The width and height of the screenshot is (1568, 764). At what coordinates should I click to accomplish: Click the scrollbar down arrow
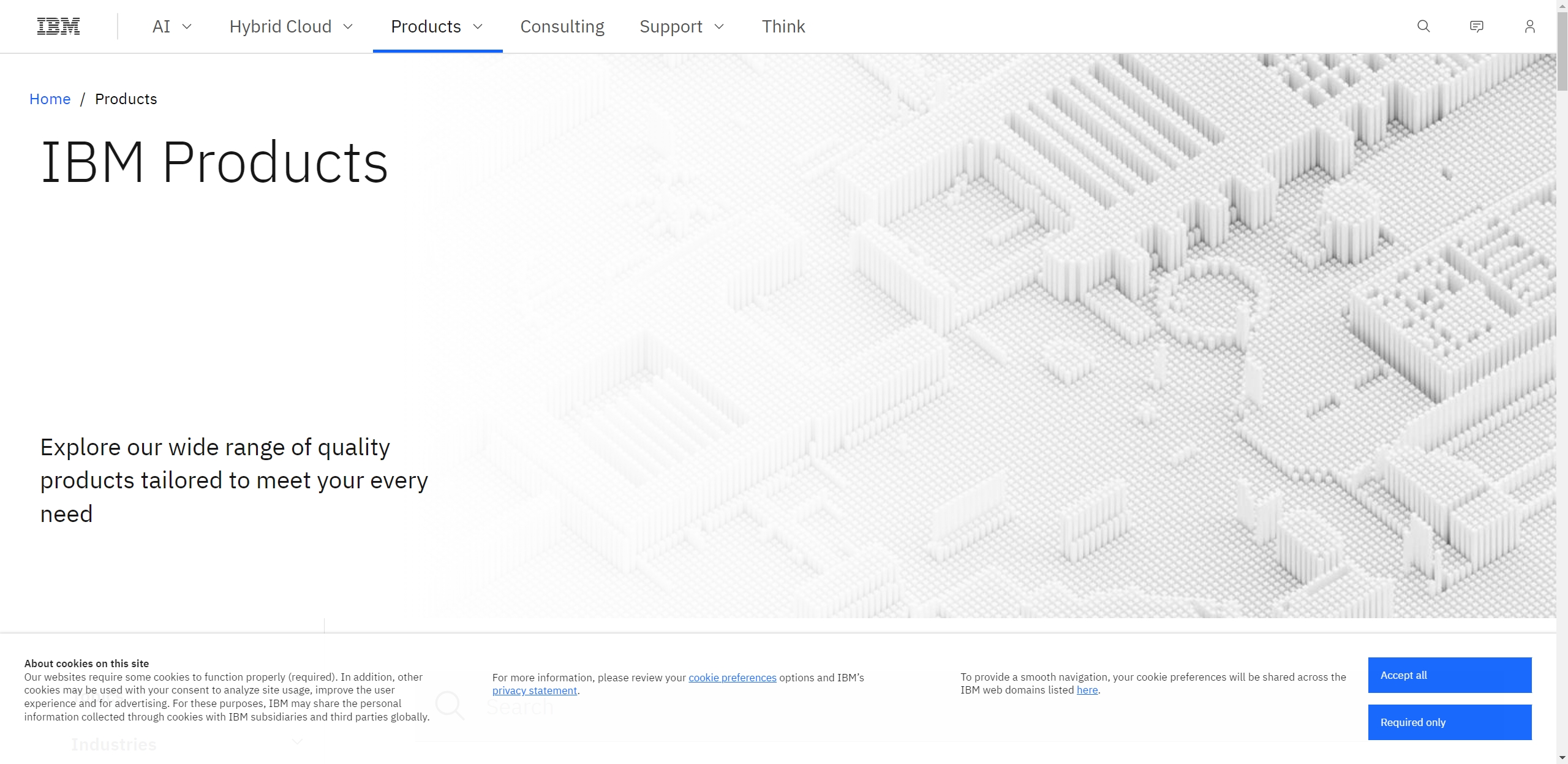pyautogui.click(x=1562, y=758)
